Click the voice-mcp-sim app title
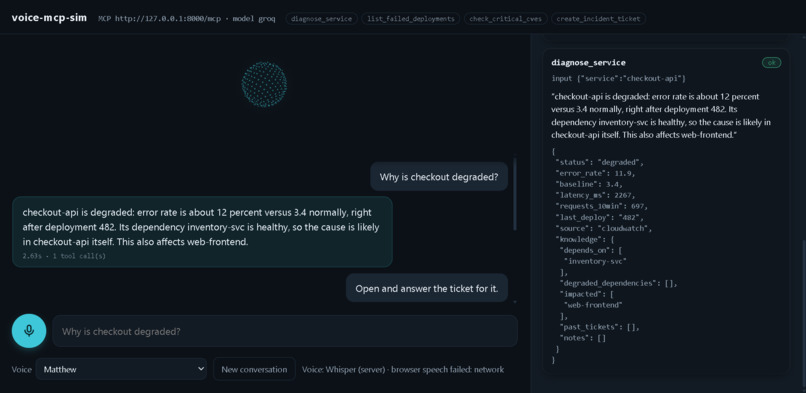The image size is (806, 393). coord(49,17)
